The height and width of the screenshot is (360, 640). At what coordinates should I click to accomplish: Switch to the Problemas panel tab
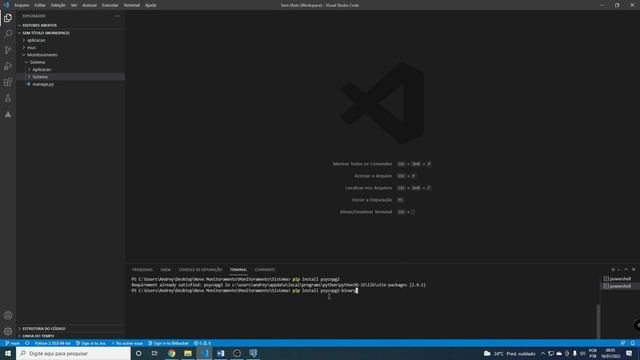click(x=142, y=270)
